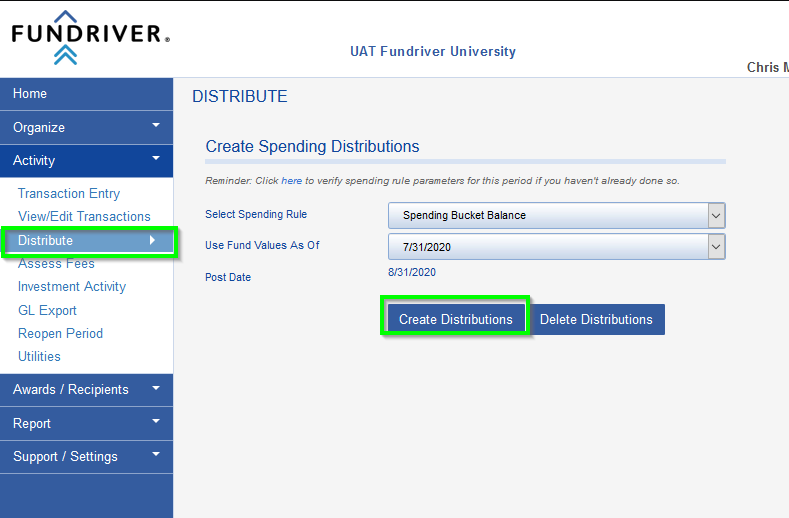Open View/Edit Transactions
This screenshot has width=789, height=518.
84,216
